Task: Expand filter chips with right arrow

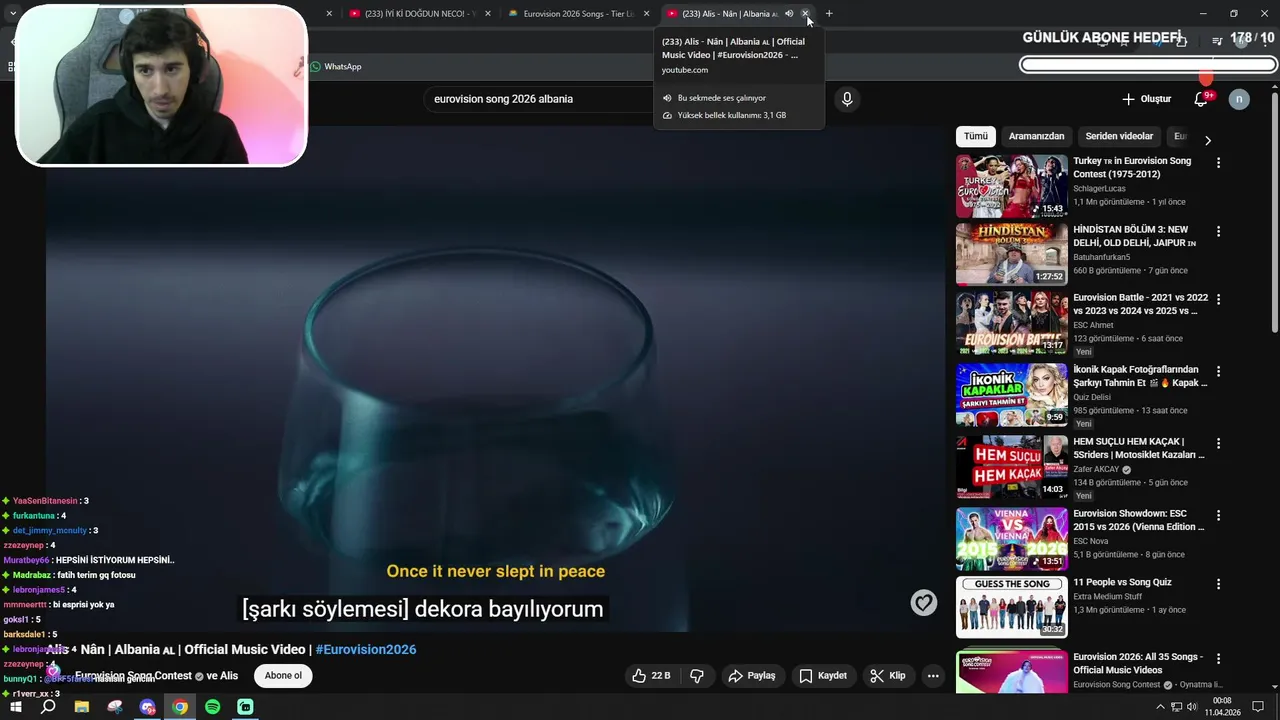Action: coord(1207,140)
